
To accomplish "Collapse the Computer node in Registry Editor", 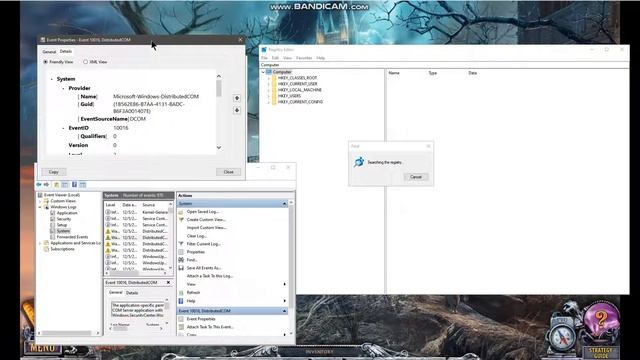I will (x=263, y=72).
